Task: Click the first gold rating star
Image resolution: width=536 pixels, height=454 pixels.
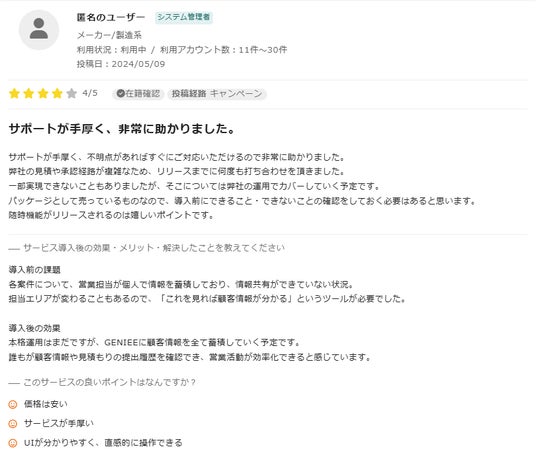Action: 14,93
